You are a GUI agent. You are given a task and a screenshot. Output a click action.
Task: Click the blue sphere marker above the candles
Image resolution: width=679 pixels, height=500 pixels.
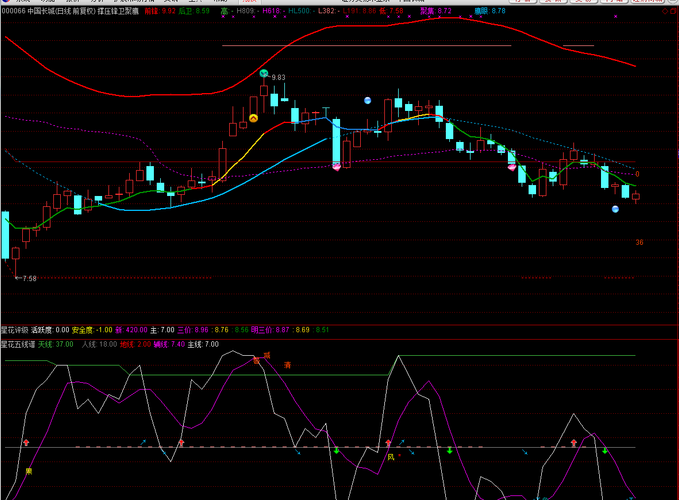[x=368, y=100]
